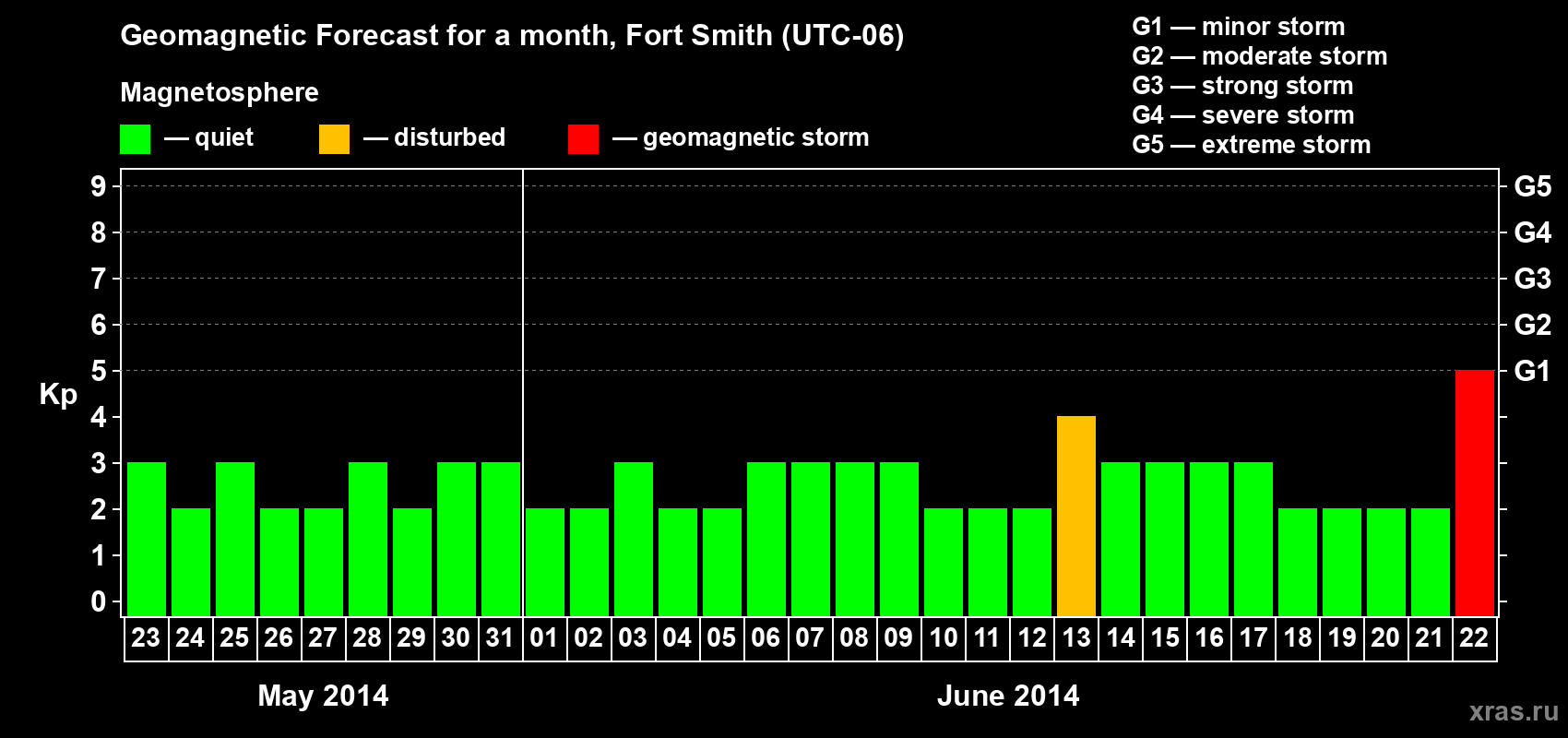Click the '— disturbed' legend text
This screenshot has height=738, width=1568.
[434, 138]
